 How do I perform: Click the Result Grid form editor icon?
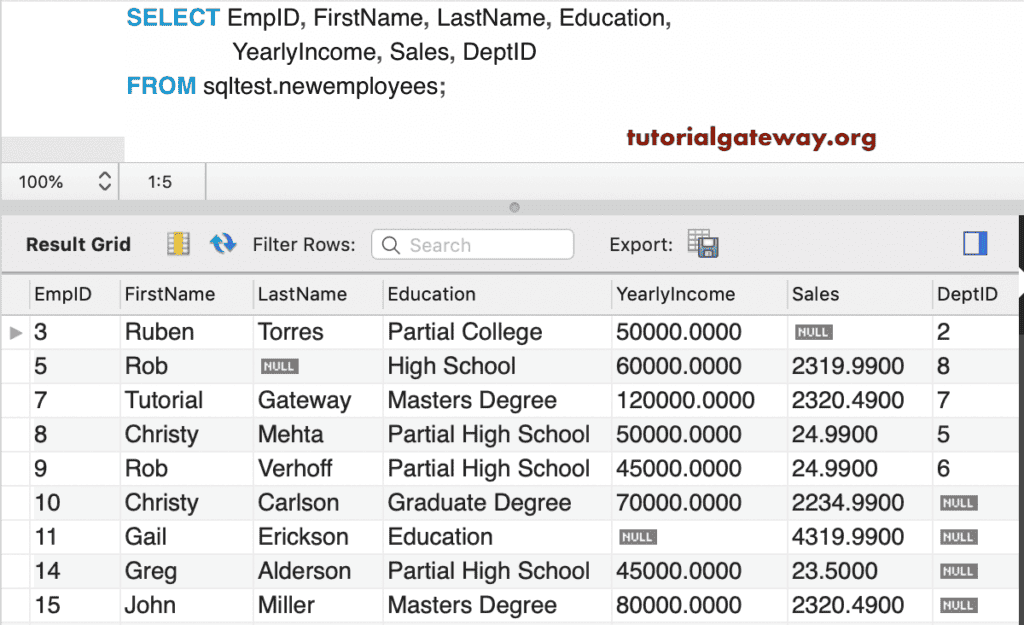click(x=178, y=244)
